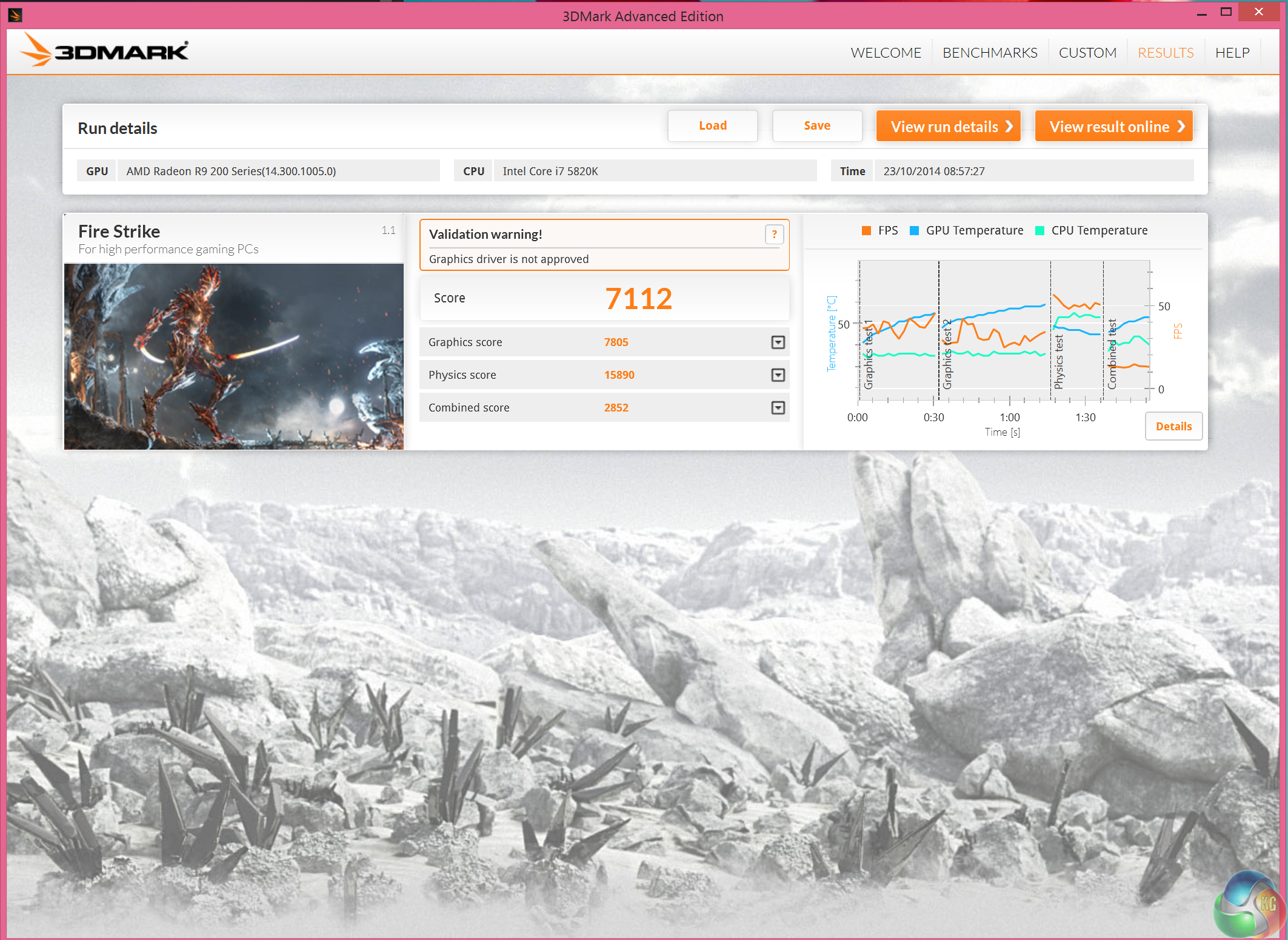This screenshot has height=940, width=1288.
Task: Click the orange FPS legend square
Action: point(866,231)
